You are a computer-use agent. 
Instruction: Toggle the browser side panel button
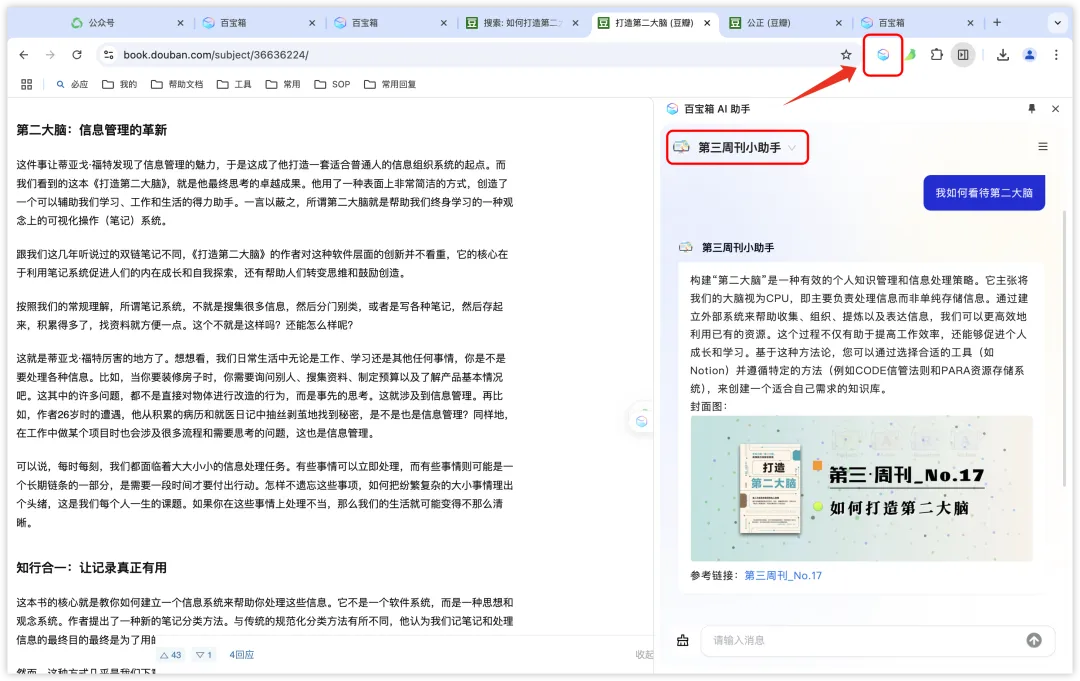coord(963,54)
